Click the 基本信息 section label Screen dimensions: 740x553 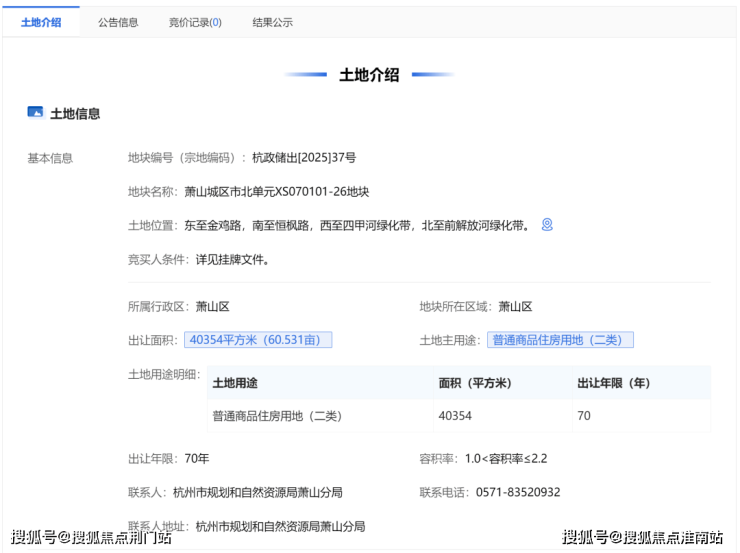(50, 158)
